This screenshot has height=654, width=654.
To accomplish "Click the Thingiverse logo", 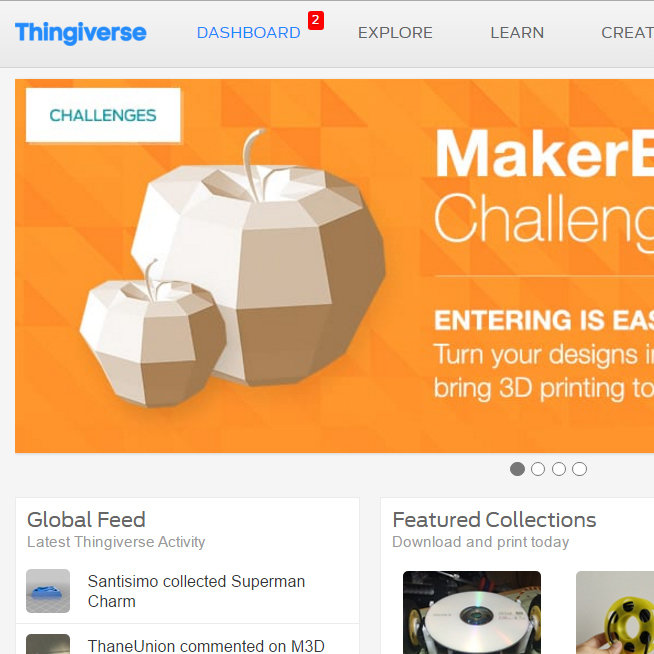I will click(x=80, y=33).
